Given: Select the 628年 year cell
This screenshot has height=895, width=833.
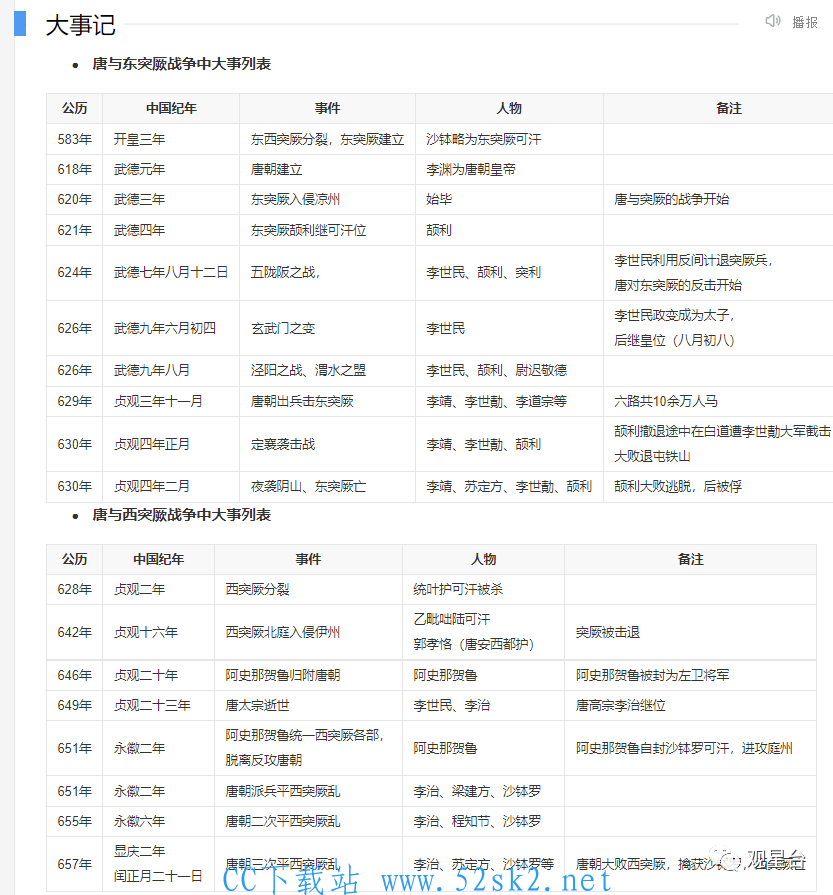Looking at the screenshot, I should point(75,589).
